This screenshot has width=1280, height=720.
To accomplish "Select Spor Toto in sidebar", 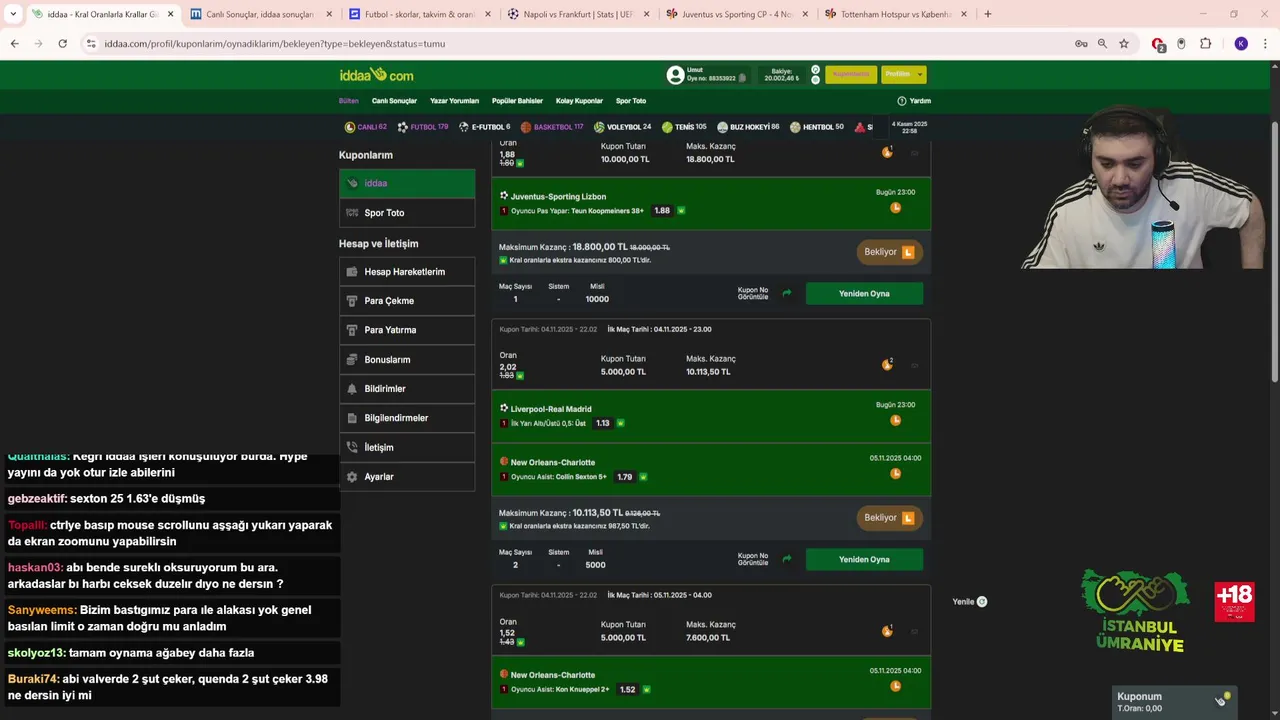I will pos(407,213).
